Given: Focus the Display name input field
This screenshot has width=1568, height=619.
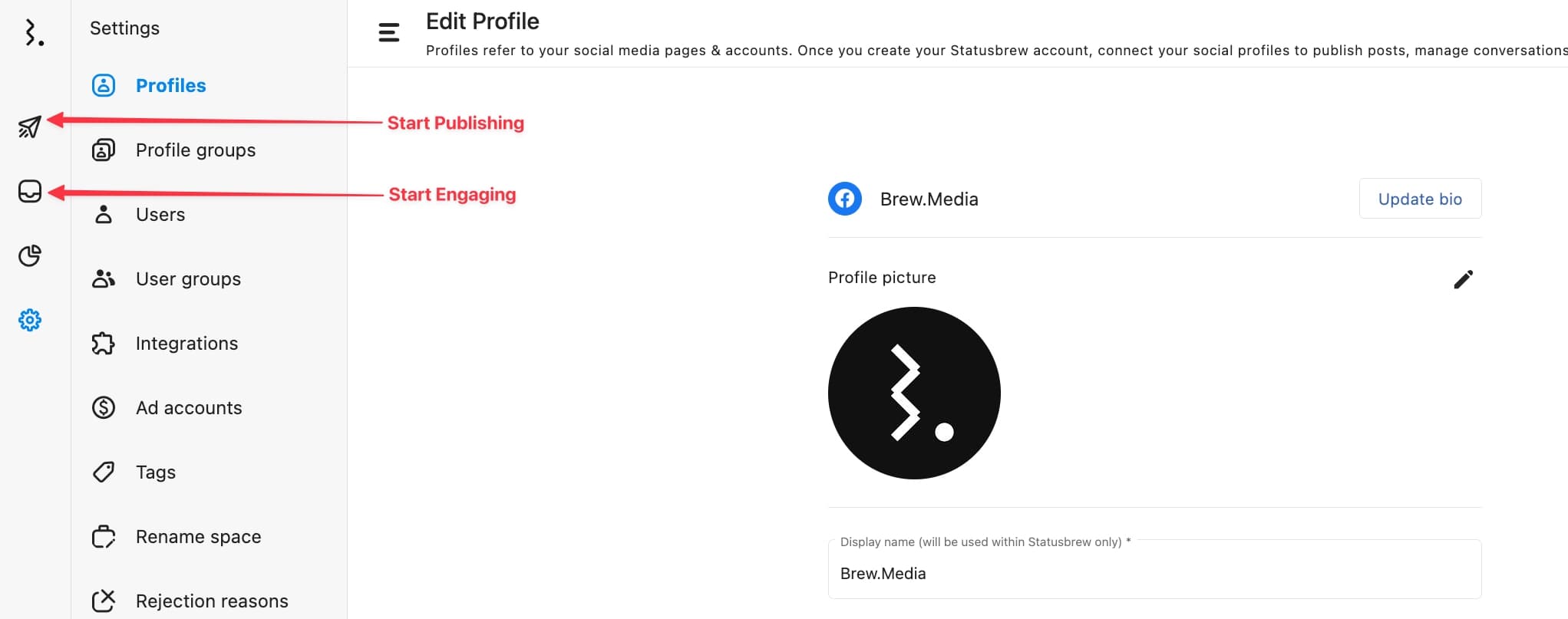Looking at the screenshot, I should coord(1154,569).
